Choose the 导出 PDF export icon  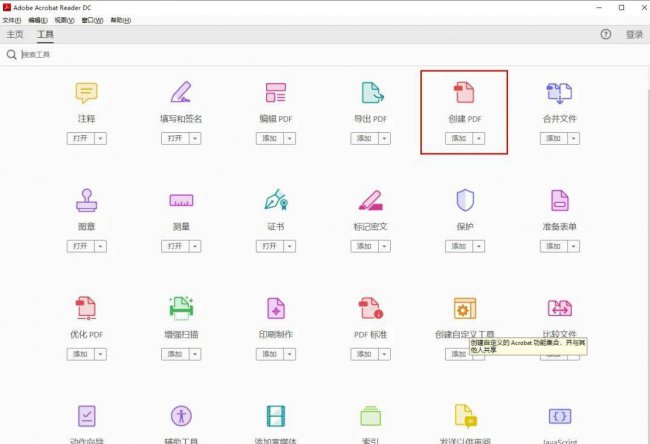(372, 92)
